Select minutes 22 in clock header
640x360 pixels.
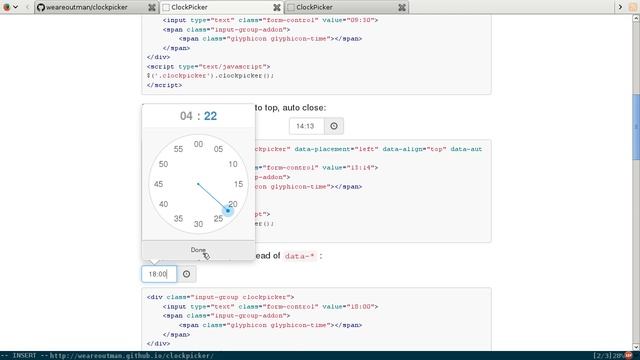point(210,116)
